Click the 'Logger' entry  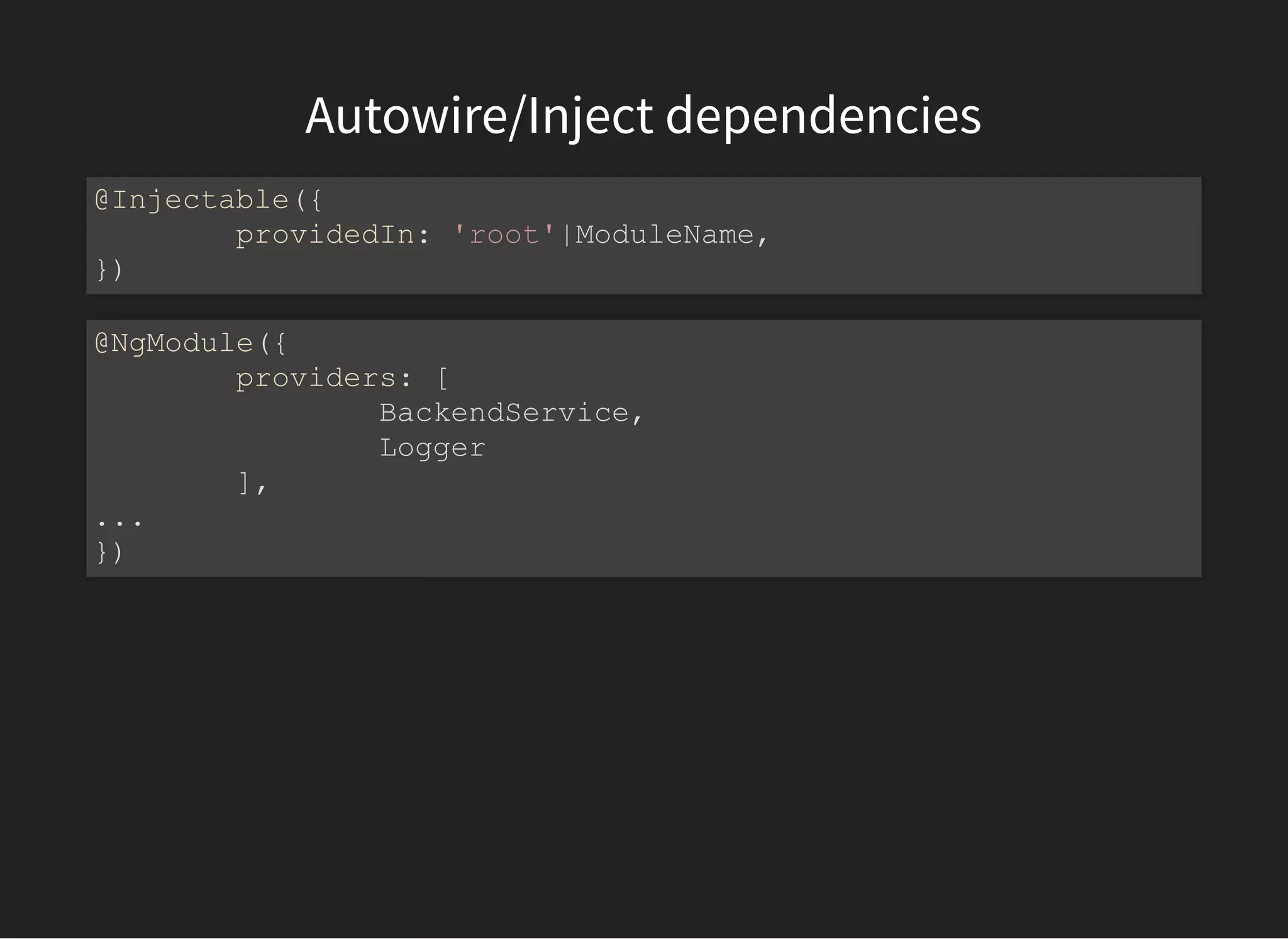(432, 448)
